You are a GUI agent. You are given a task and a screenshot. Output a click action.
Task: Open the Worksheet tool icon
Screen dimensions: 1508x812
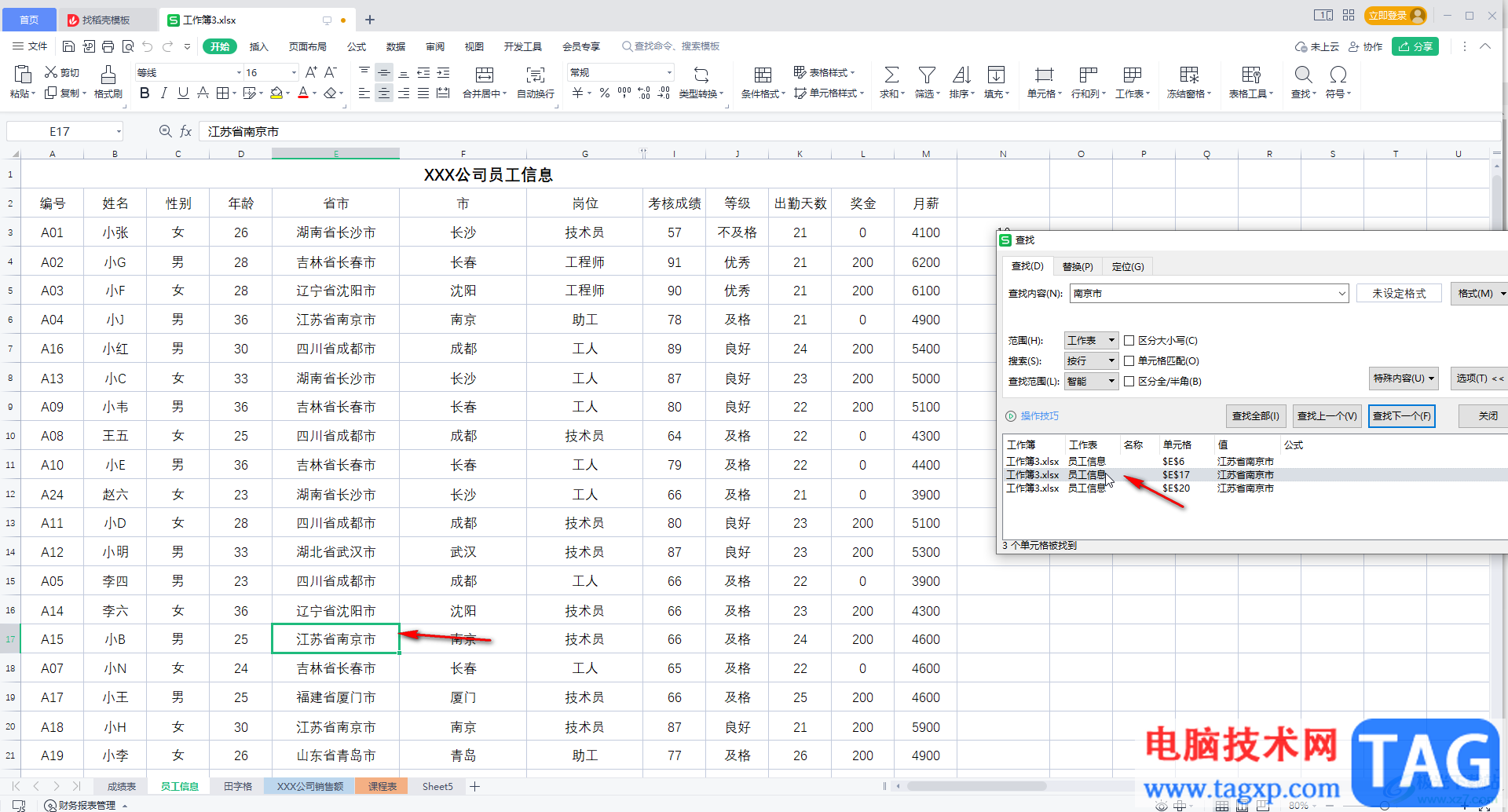[x=1132, y=75]
